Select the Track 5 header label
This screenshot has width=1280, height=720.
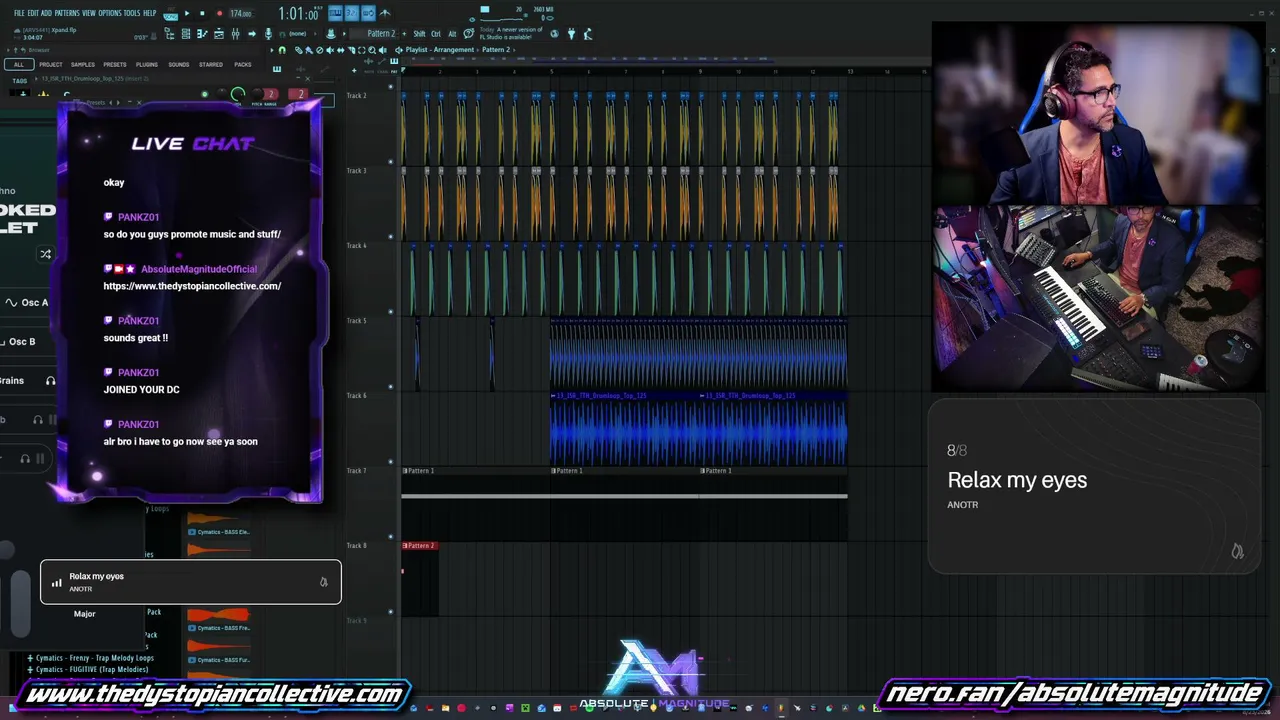(x=356, y=321)
